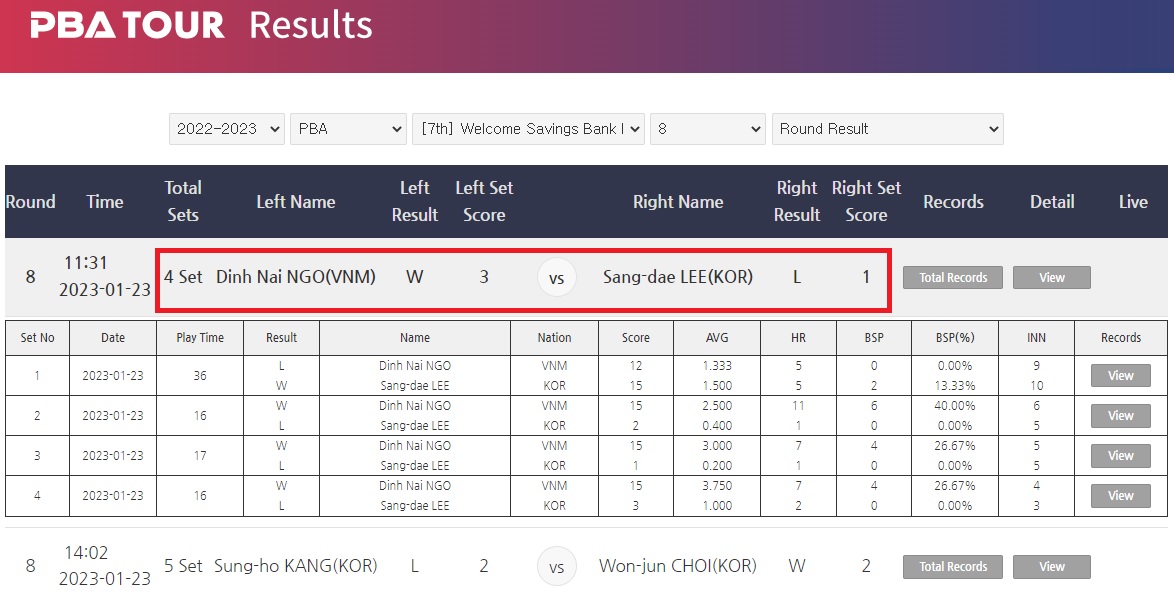This screenshot has height=595, width=1174.
Task: Click the PBA TOUR logo
Action: [127, 25]
